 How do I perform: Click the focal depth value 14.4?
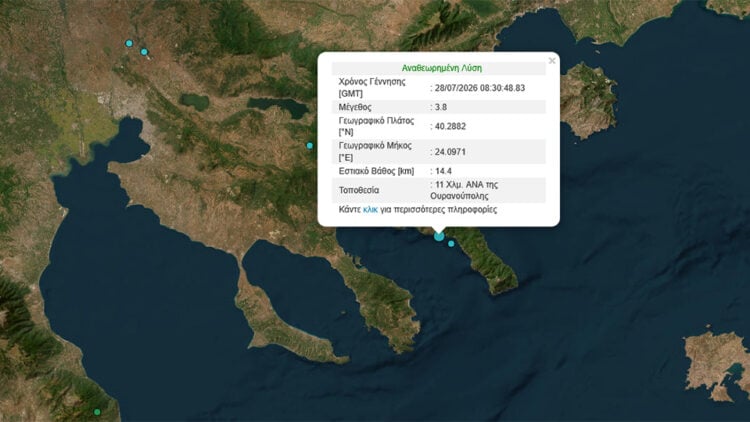point(443,171)
